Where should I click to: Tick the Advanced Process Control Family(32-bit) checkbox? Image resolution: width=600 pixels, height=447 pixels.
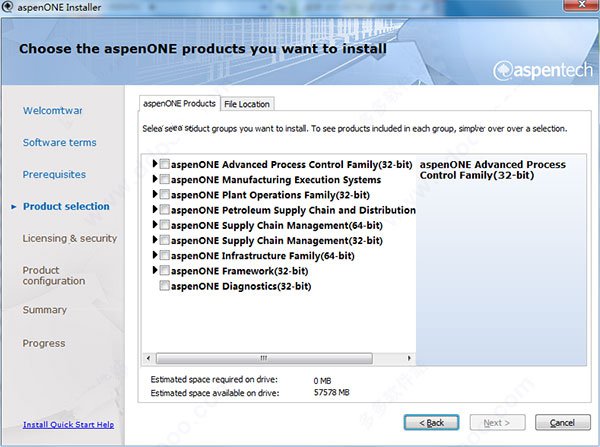[x=165, y=164]
